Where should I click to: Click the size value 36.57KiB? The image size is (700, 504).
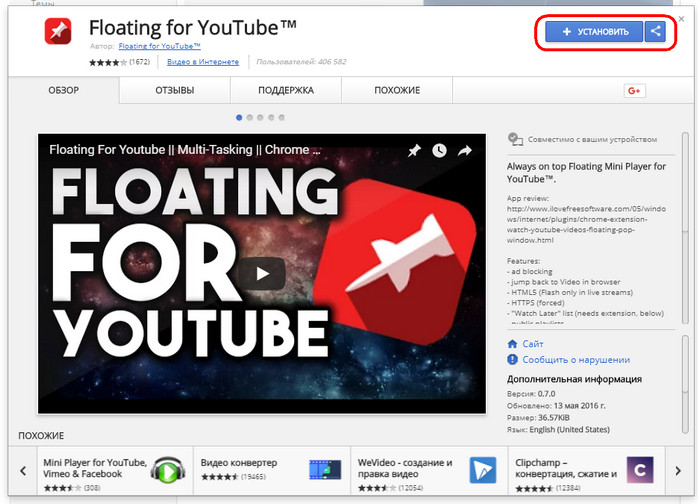(554, 418)
